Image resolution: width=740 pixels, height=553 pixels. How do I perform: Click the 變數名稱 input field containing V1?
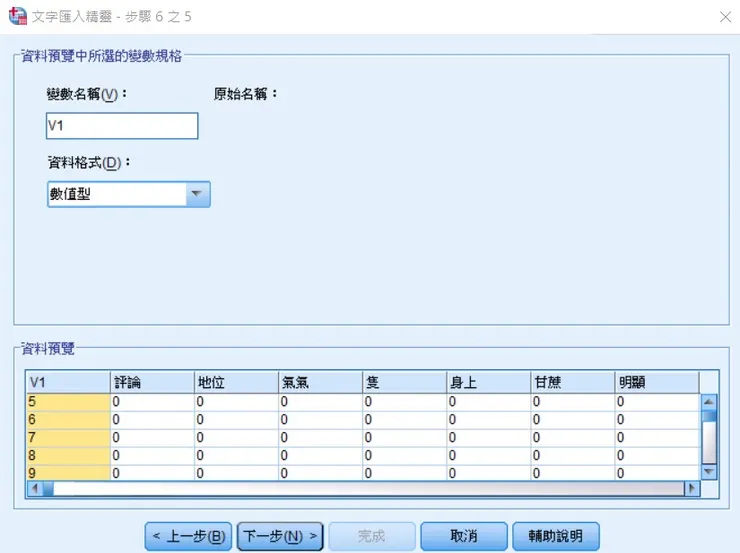point(122,126)
